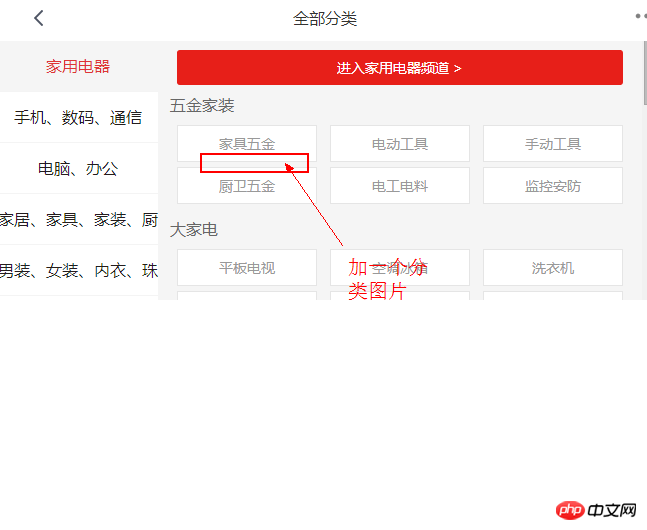The height and width of the screenshot is (530, 647).
Task: Choose the 电工电料 subcategory
Action: click(400, 186)
